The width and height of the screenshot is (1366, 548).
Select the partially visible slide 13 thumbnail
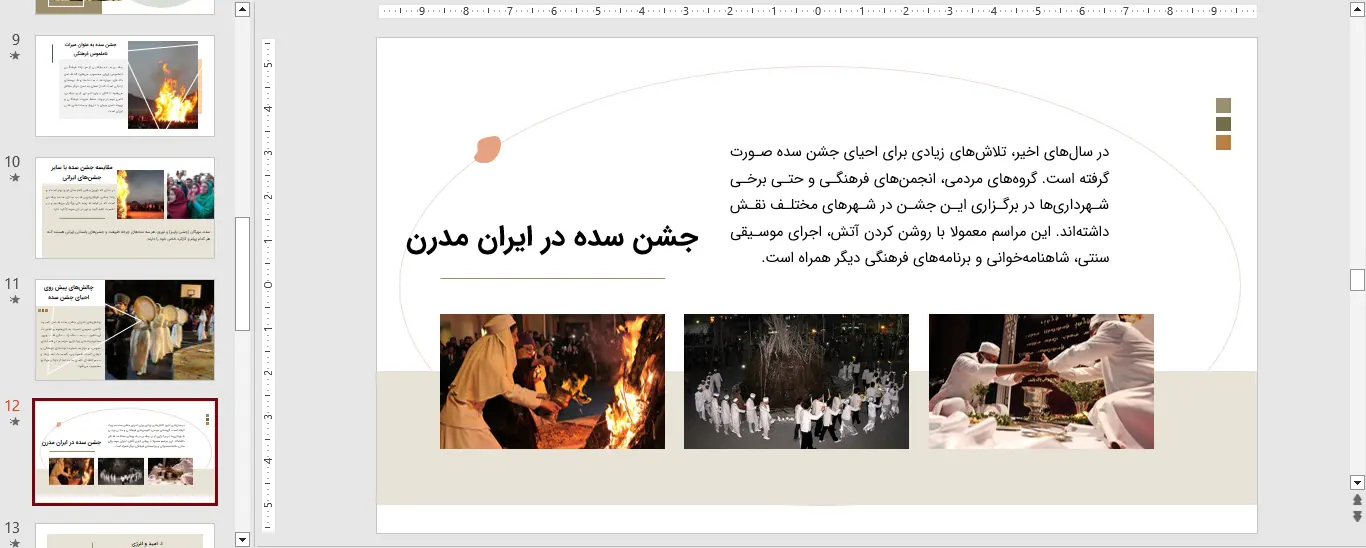pos(125,536)
